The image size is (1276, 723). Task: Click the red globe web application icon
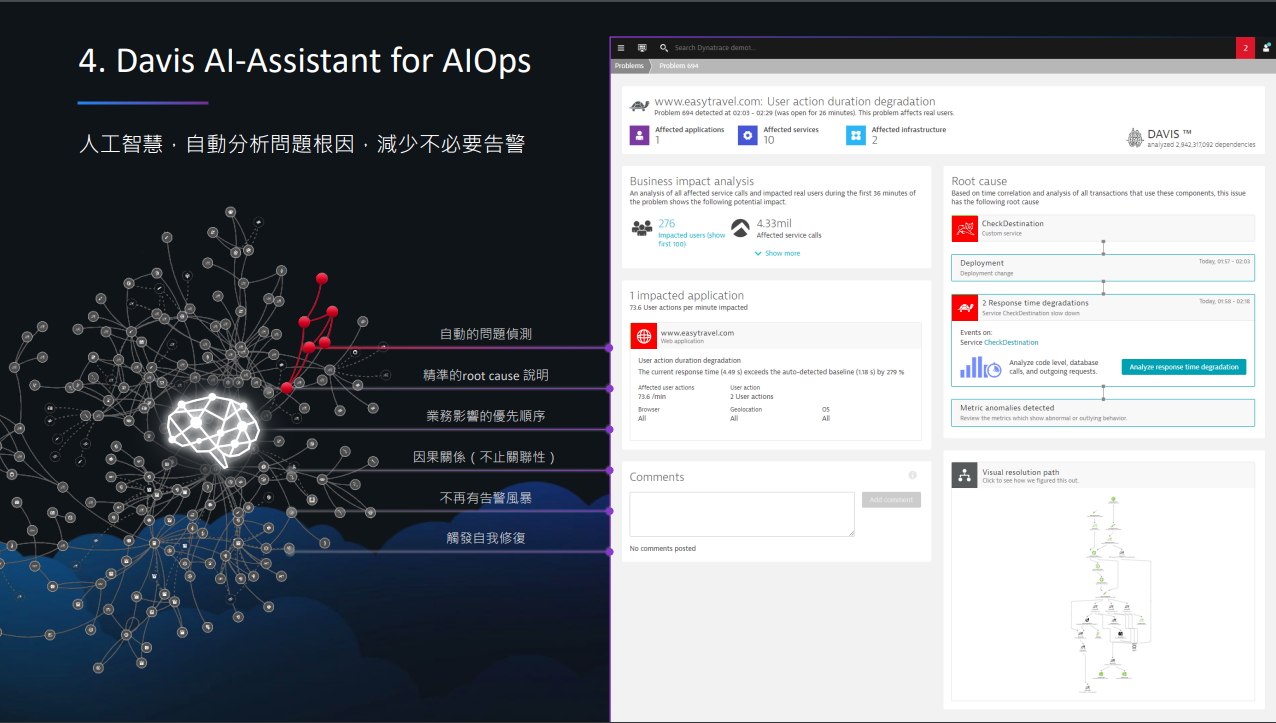click(x=643, y=337)
